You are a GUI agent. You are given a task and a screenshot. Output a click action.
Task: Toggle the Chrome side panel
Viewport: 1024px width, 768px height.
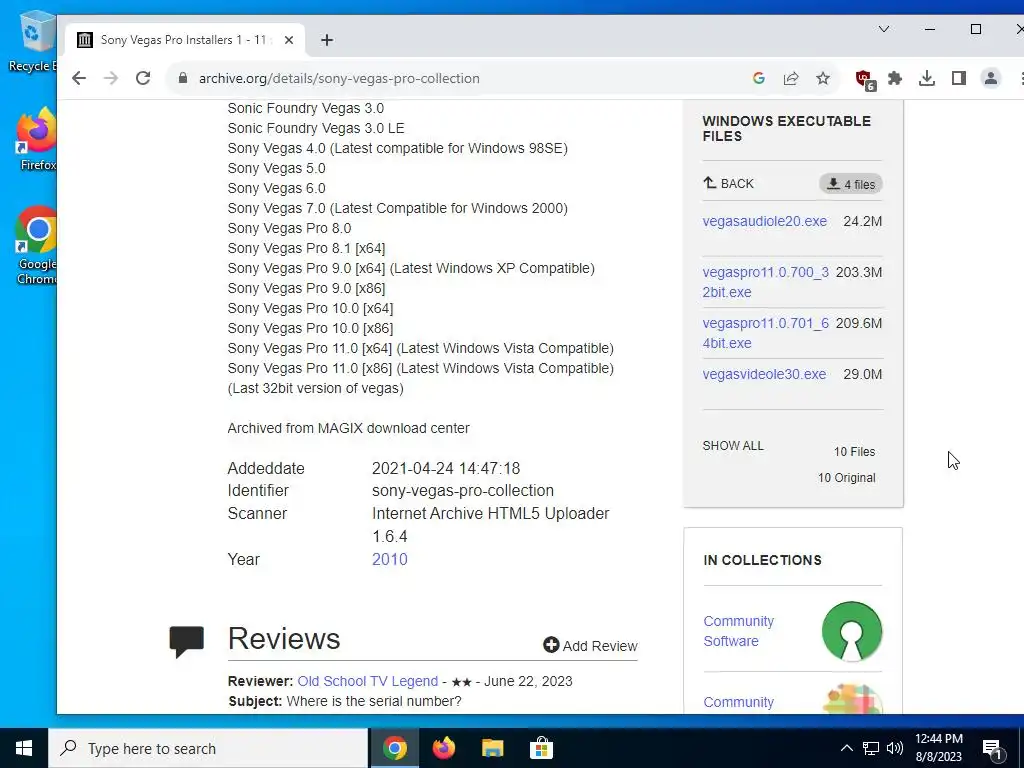959,78
